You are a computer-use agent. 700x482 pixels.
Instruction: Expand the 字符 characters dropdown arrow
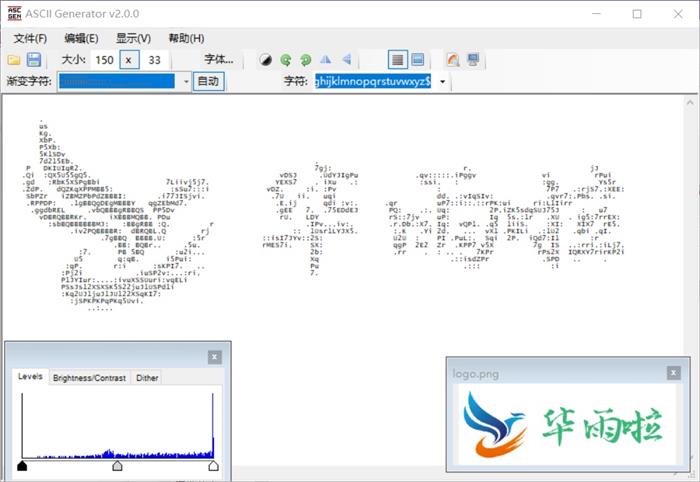(442, 82)
